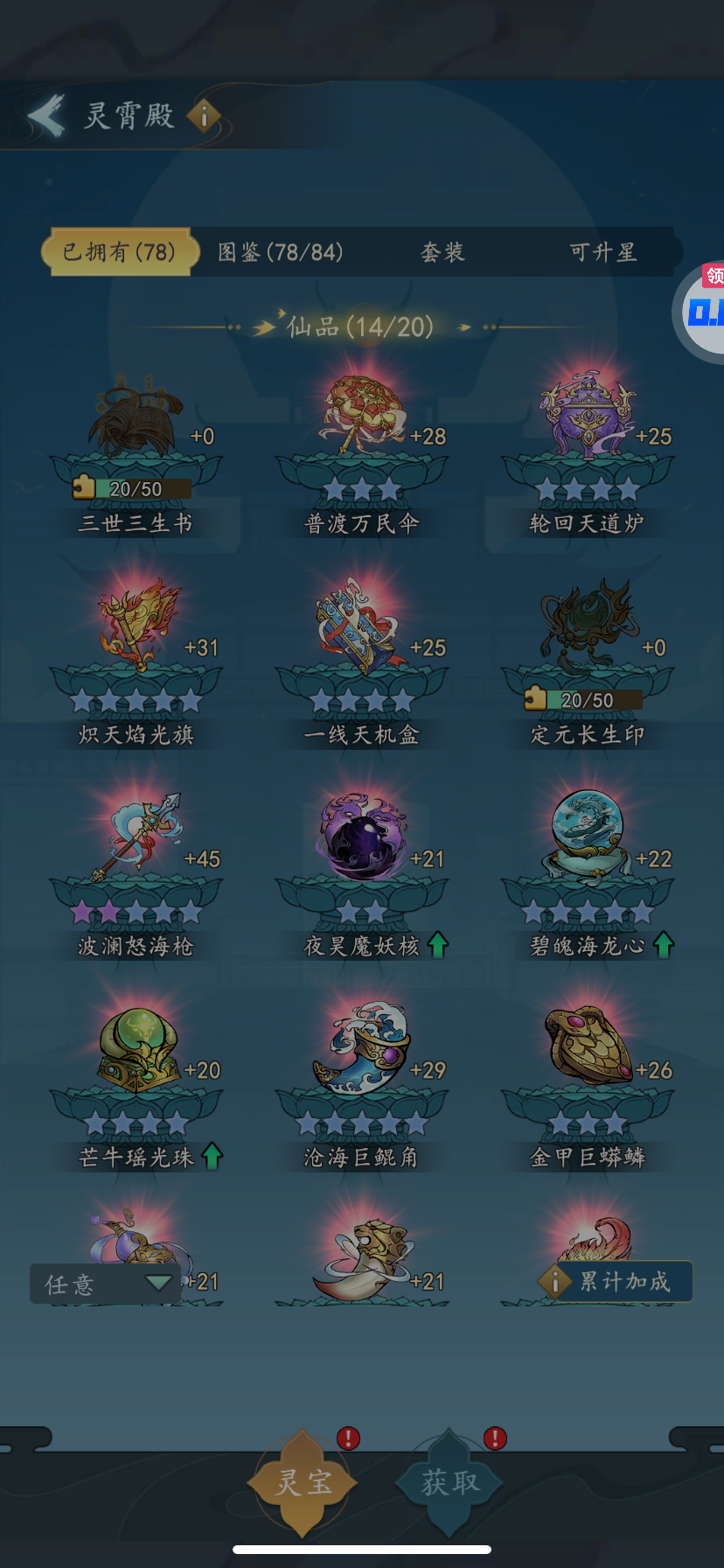Open the 累计加成 bonus button
724x1568 pixels.
point(616,1282)
